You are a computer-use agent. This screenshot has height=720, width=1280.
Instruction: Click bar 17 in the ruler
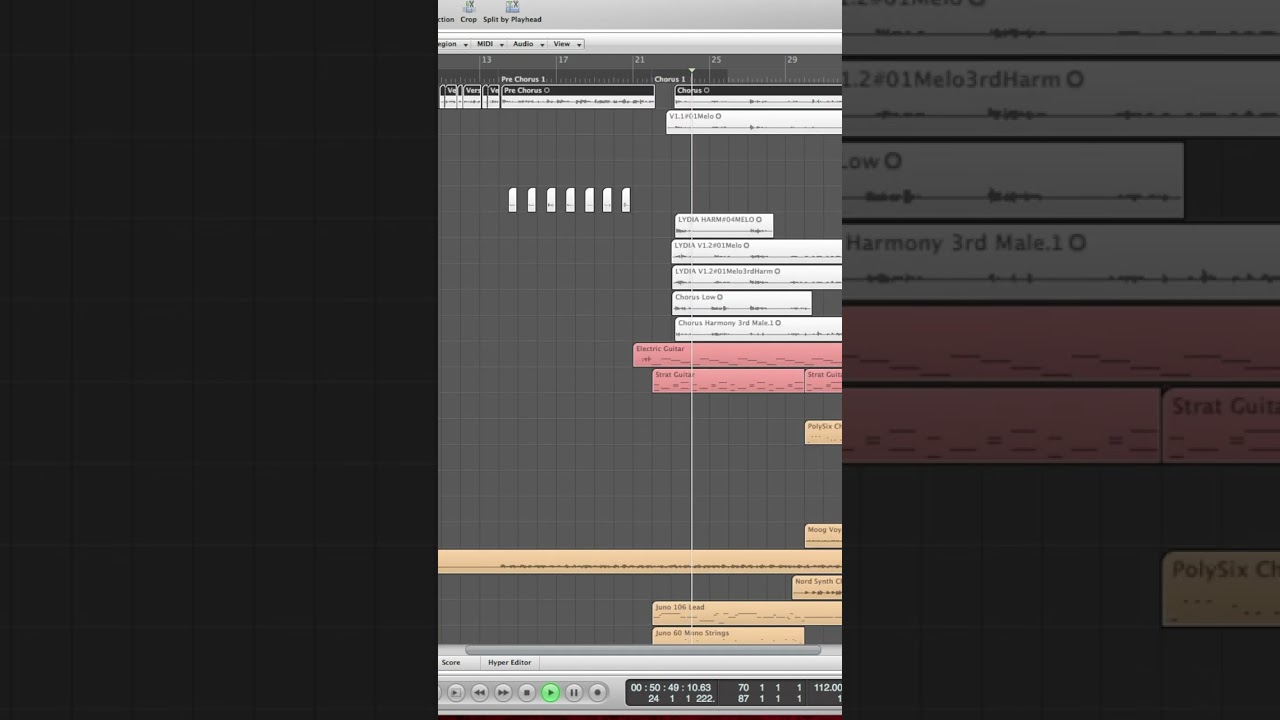coord(563,60)
